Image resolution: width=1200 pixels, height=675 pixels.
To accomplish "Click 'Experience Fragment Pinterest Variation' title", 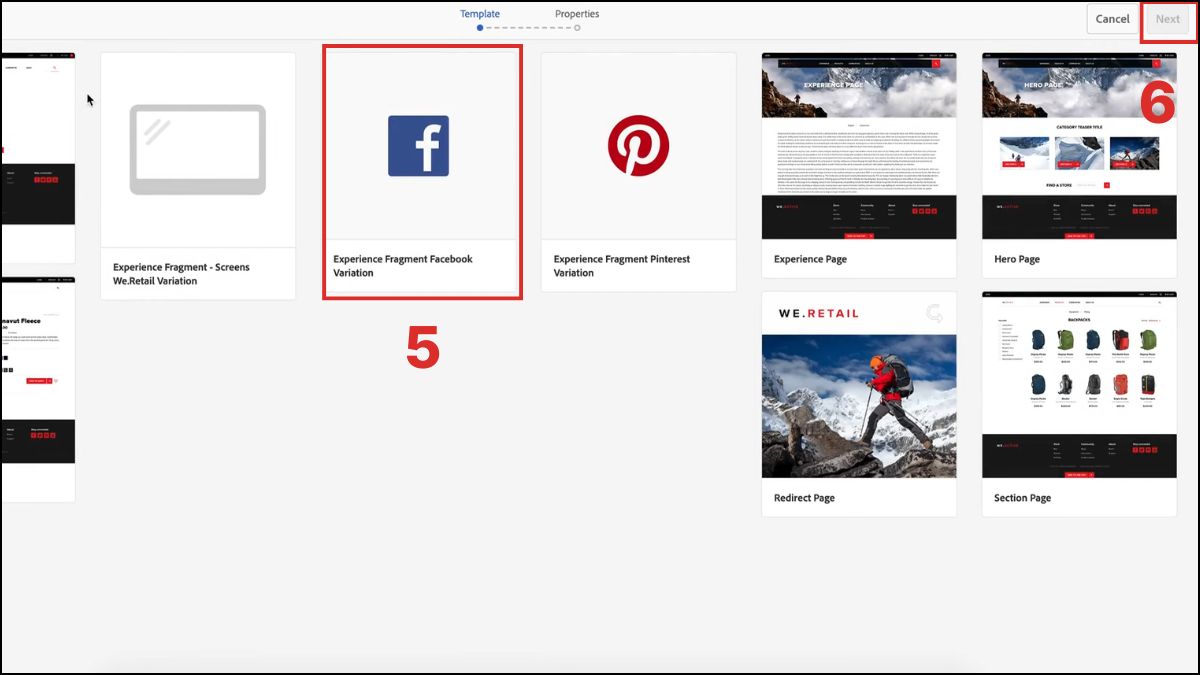I will click(622, 266).
